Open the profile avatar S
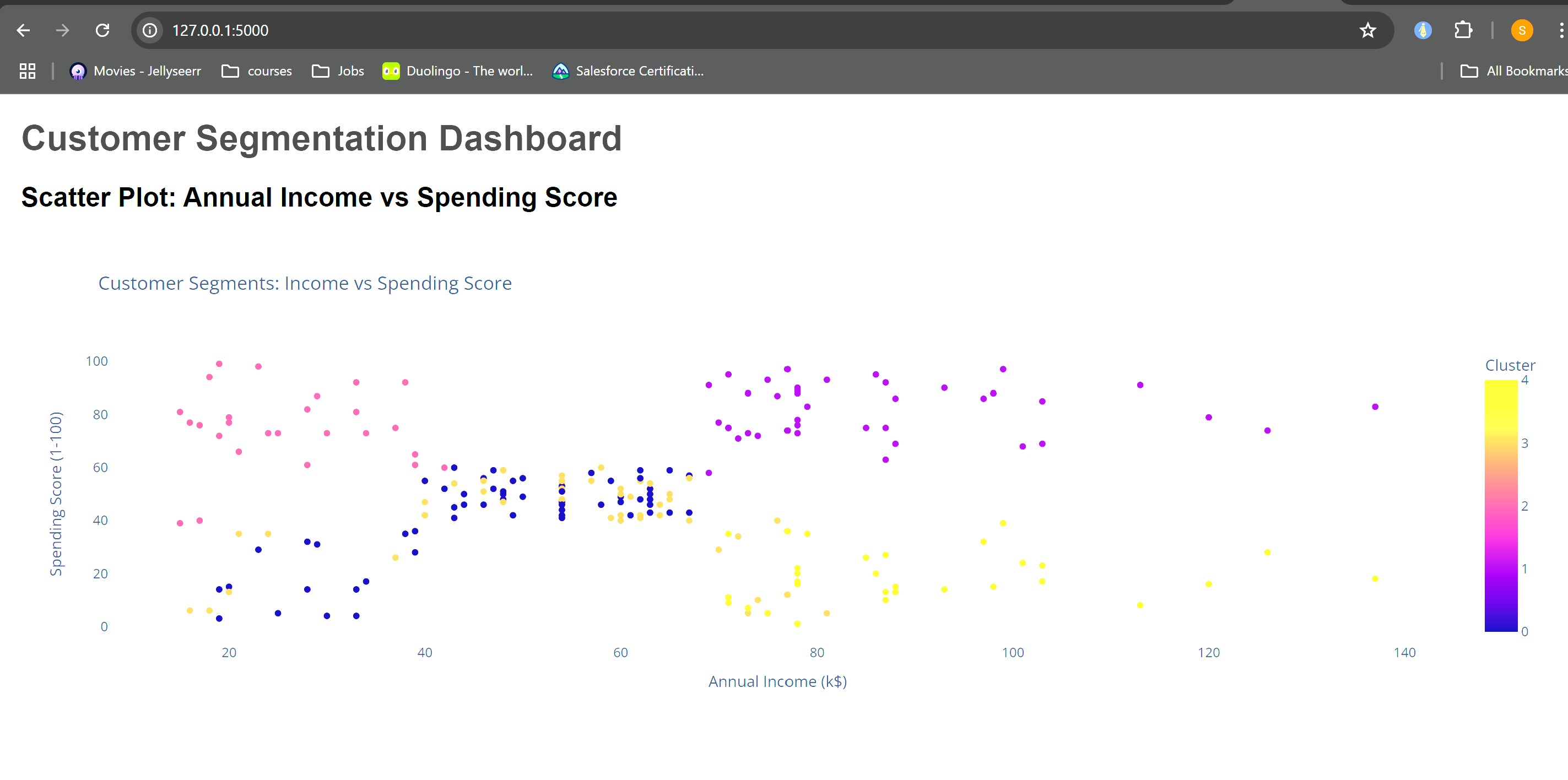 tap(1522, 30)
